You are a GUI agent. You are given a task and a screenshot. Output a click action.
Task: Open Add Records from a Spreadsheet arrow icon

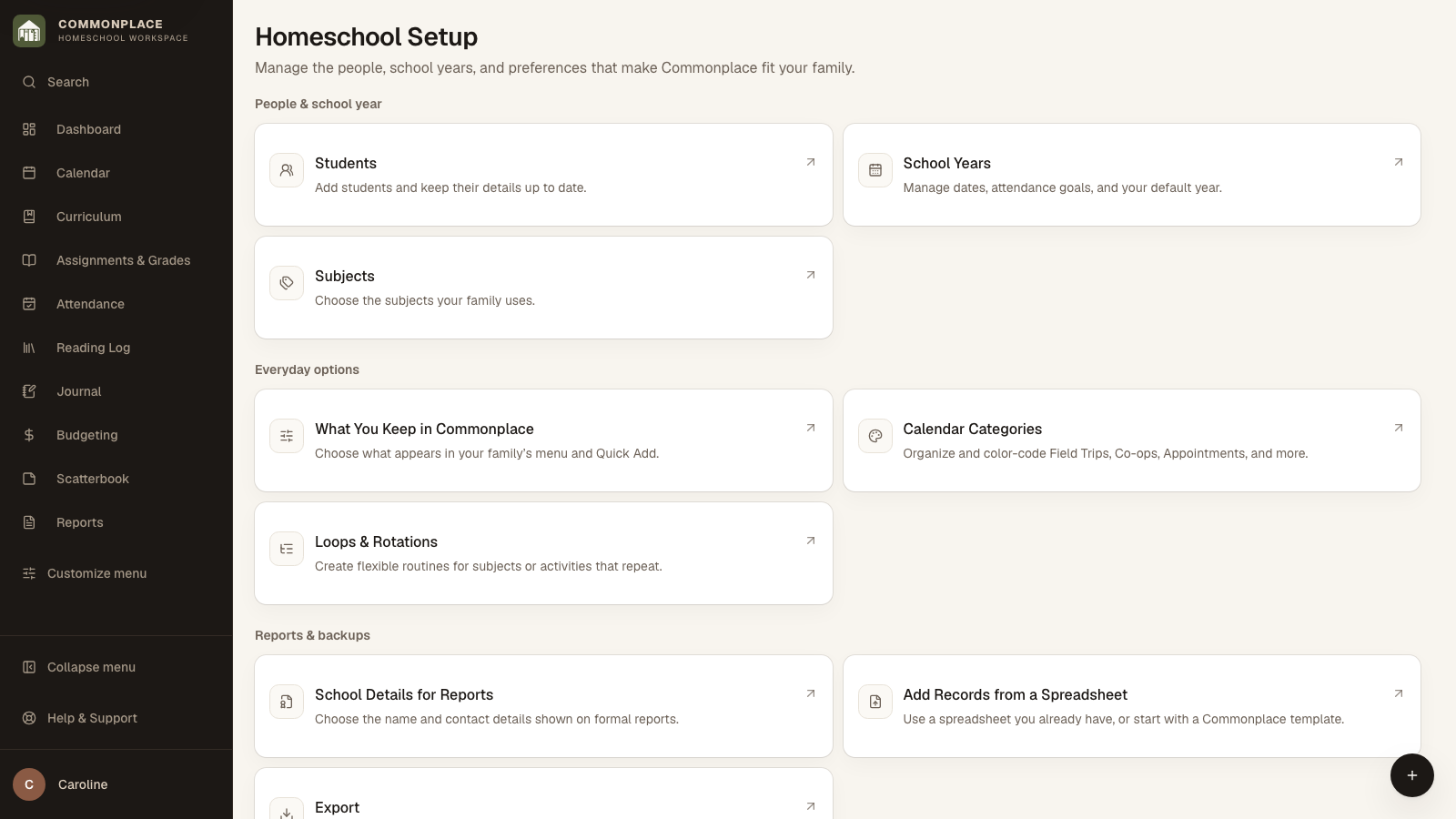point(1399,693)
